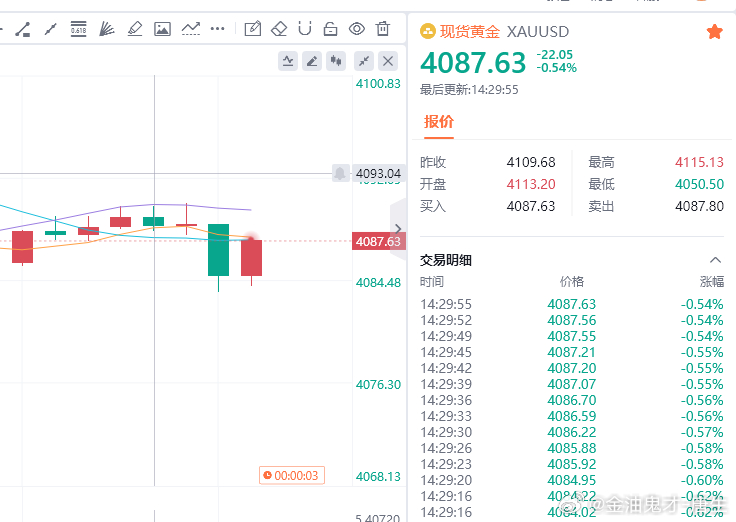Image resolution: width=736 pixels, height=522 pixels.
Task: Toggle the favorite star for XAUUSD
Action: [x=714, y=32]
